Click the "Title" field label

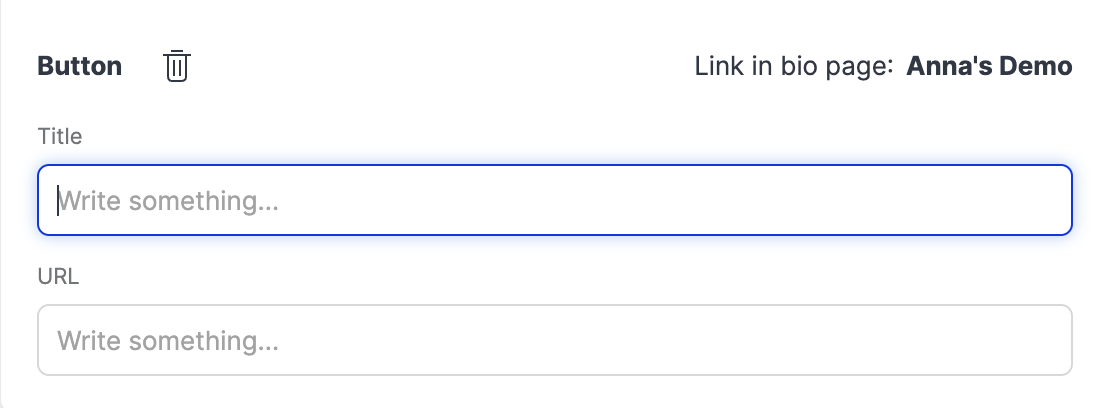tap(60, 136)
